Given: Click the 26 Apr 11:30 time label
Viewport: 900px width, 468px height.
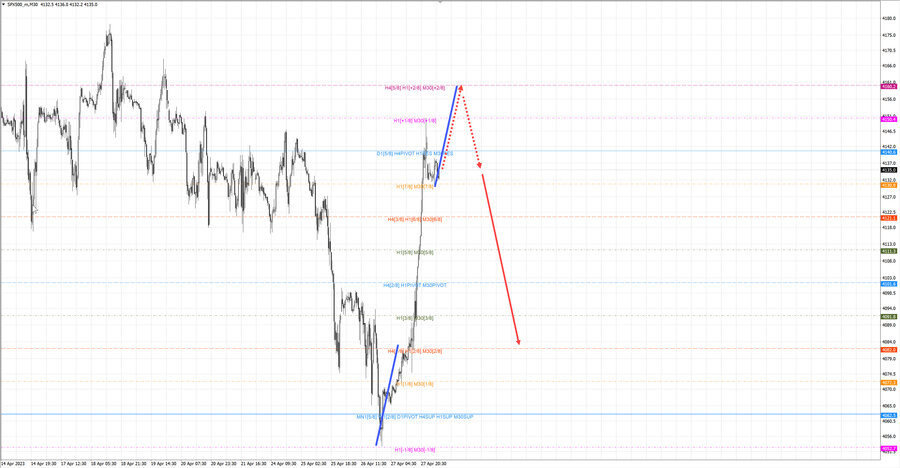Looking at the screenshot, I should click(374, 463).
